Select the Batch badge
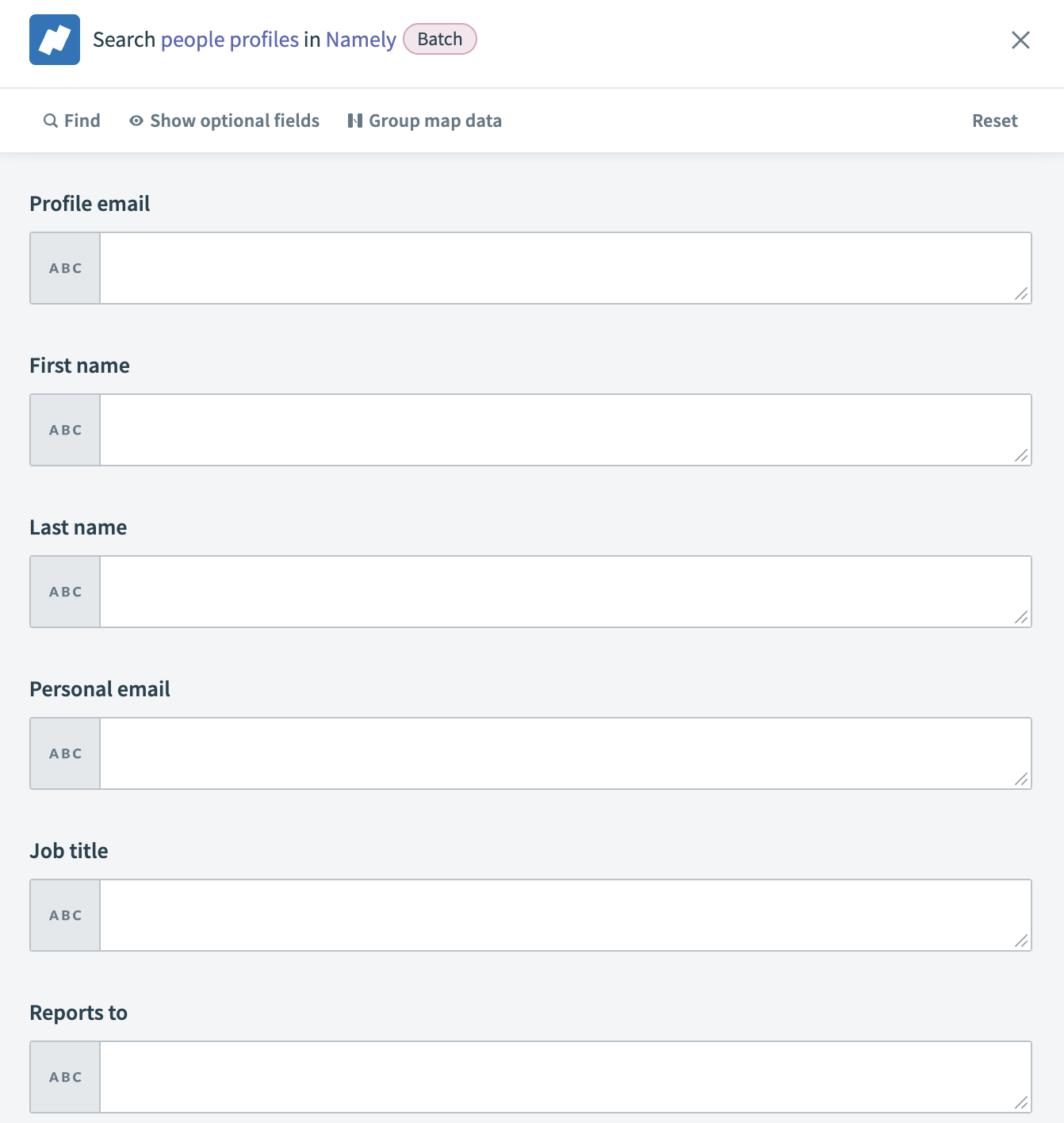The height and width of the screenshot is (1123, 1064). point(440,39)
